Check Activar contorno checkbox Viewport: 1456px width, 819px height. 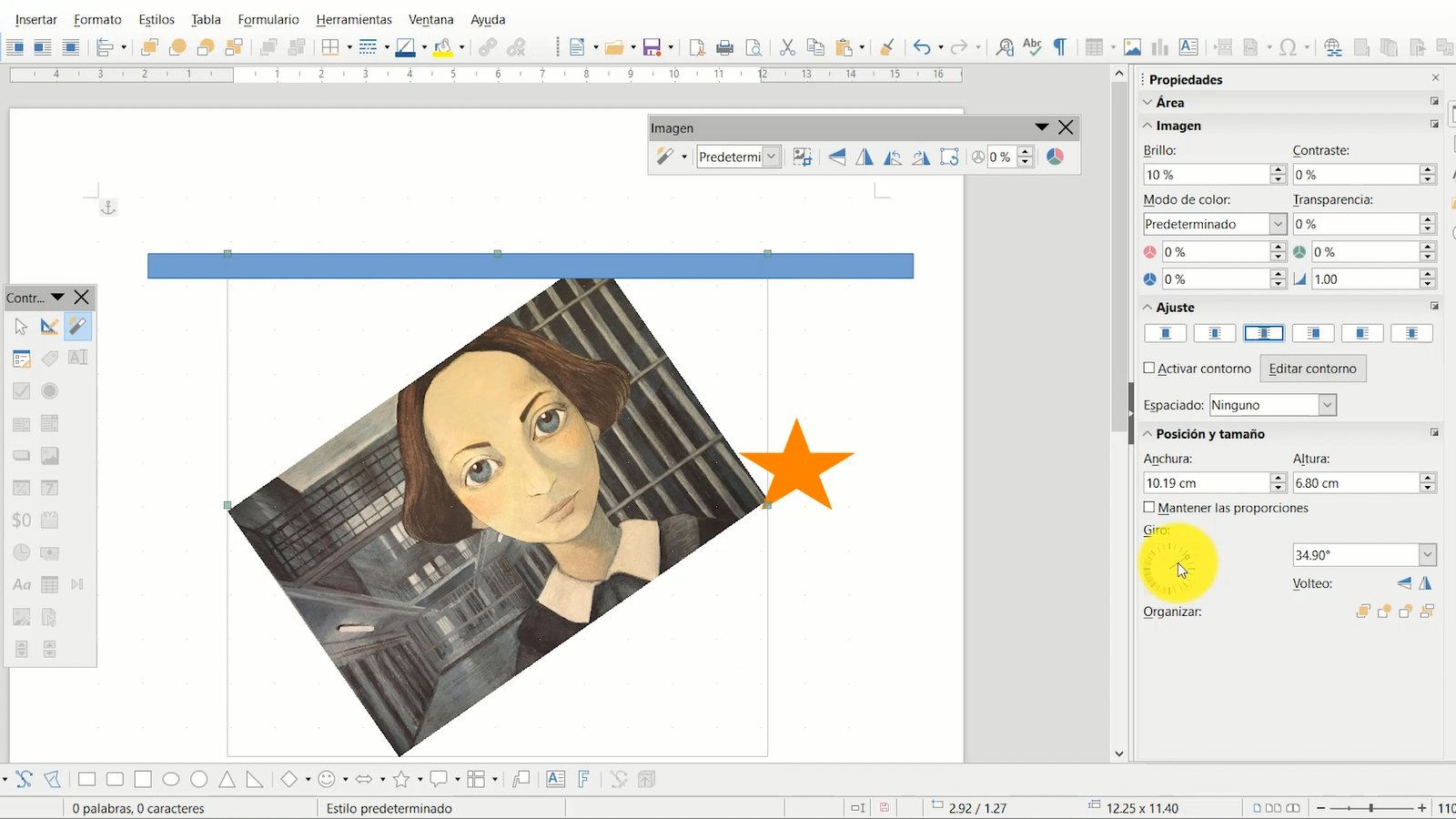(x=1149, y=368)
